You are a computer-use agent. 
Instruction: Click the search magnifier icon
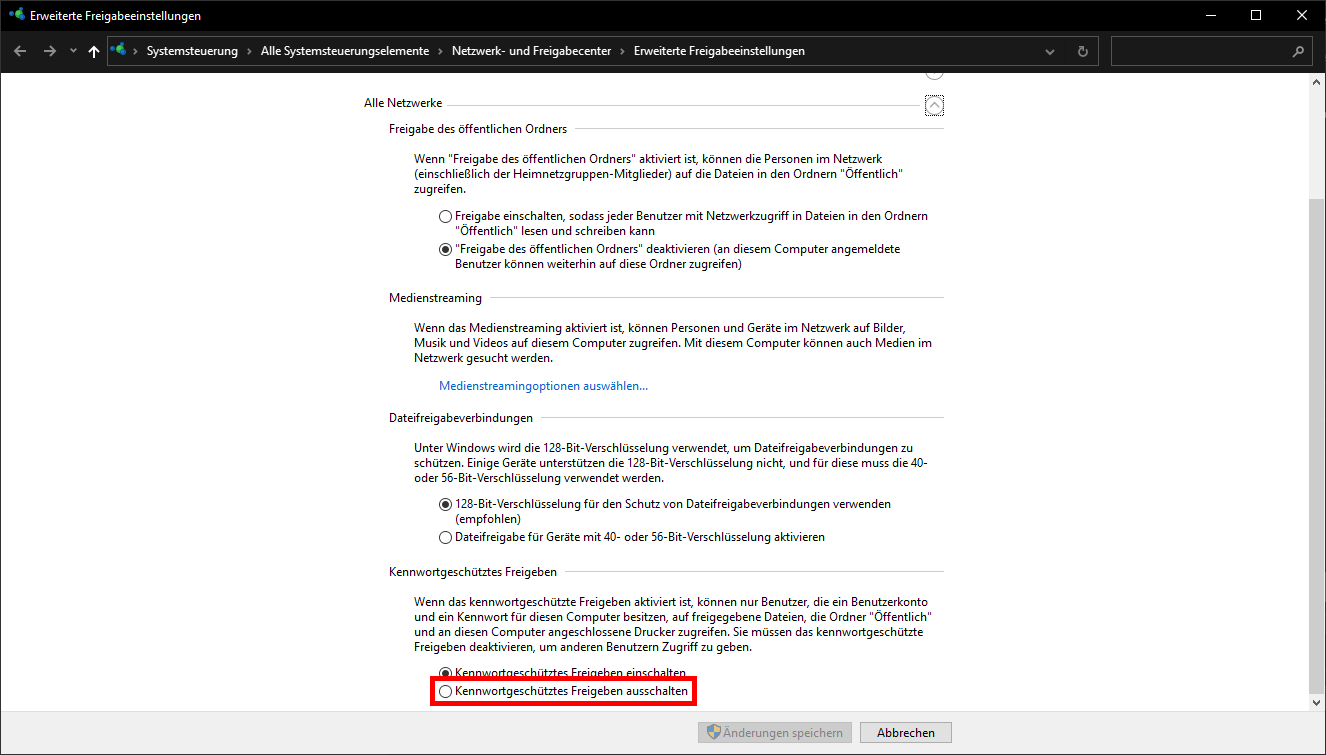click(1298, 51)
